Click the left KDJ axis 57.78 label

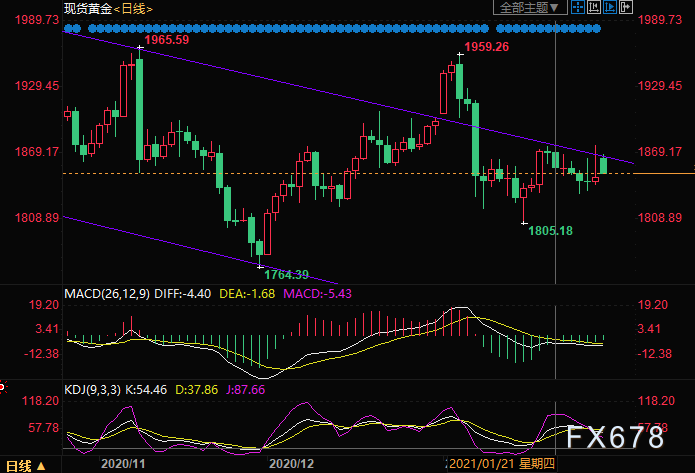point(44,428)
